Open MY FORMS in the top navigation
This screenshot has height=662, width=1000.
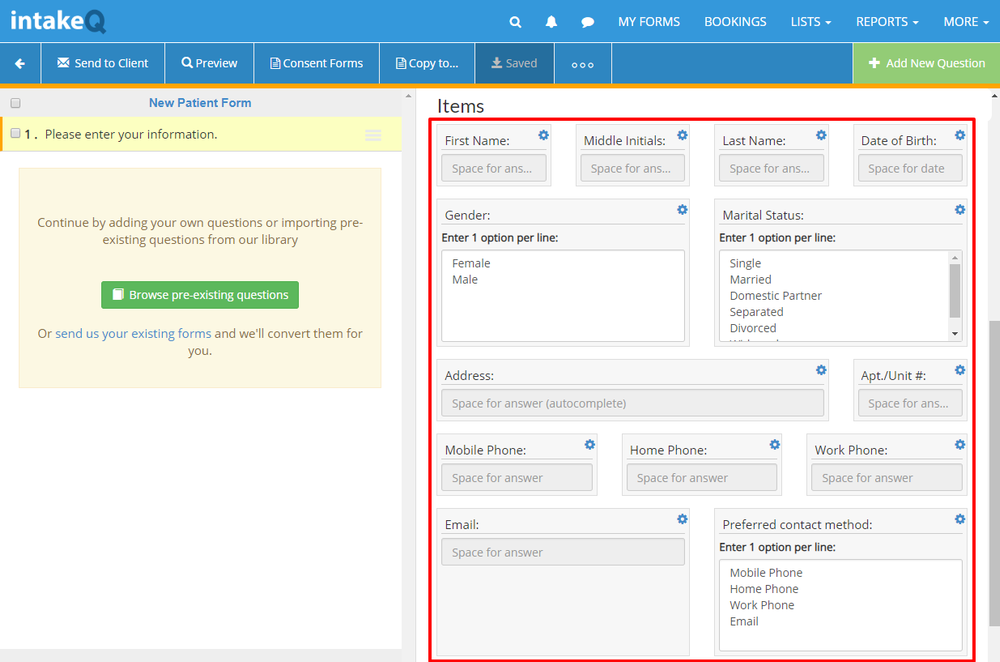pos(649,22)
